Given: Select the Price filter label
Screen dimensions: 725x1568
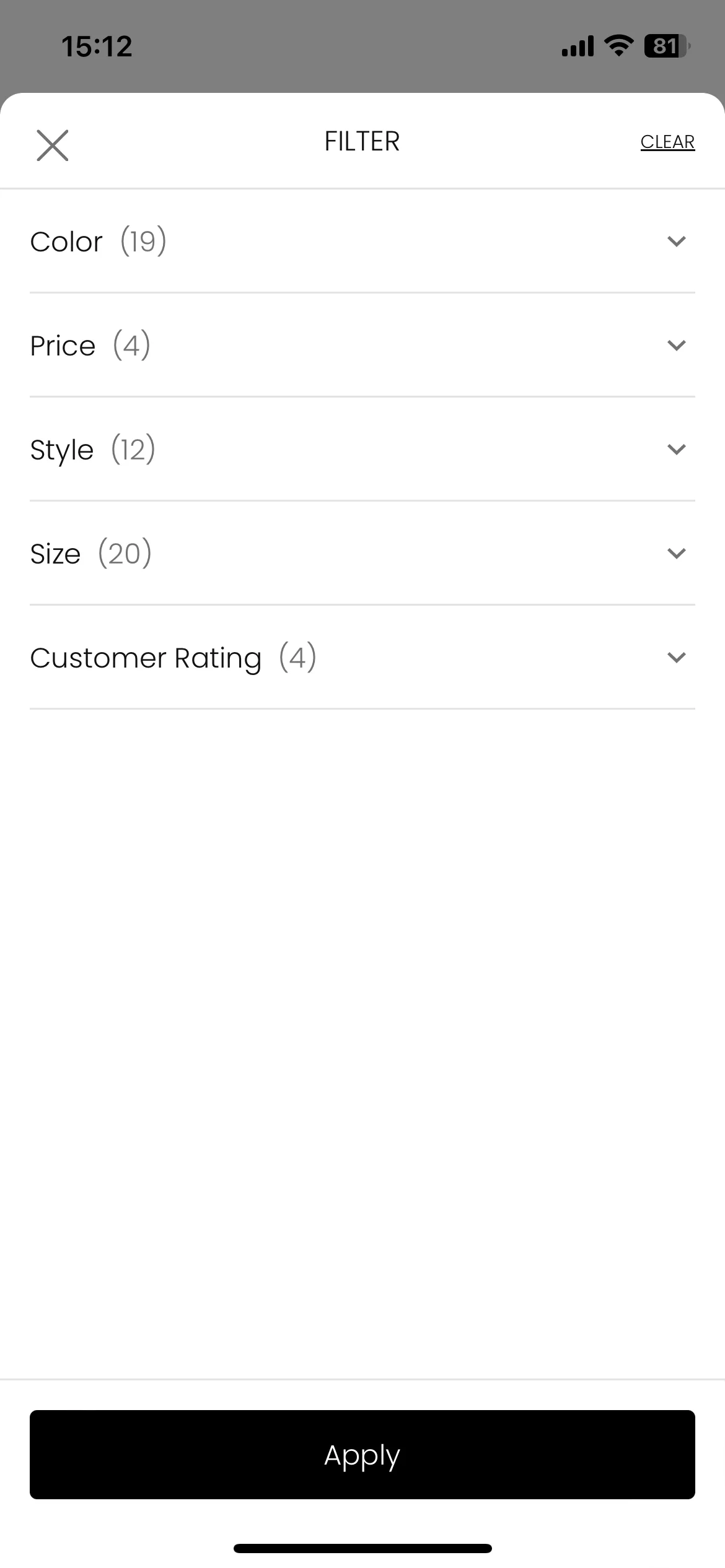Looking at the screenshot, I should click(x=63, y=346).
